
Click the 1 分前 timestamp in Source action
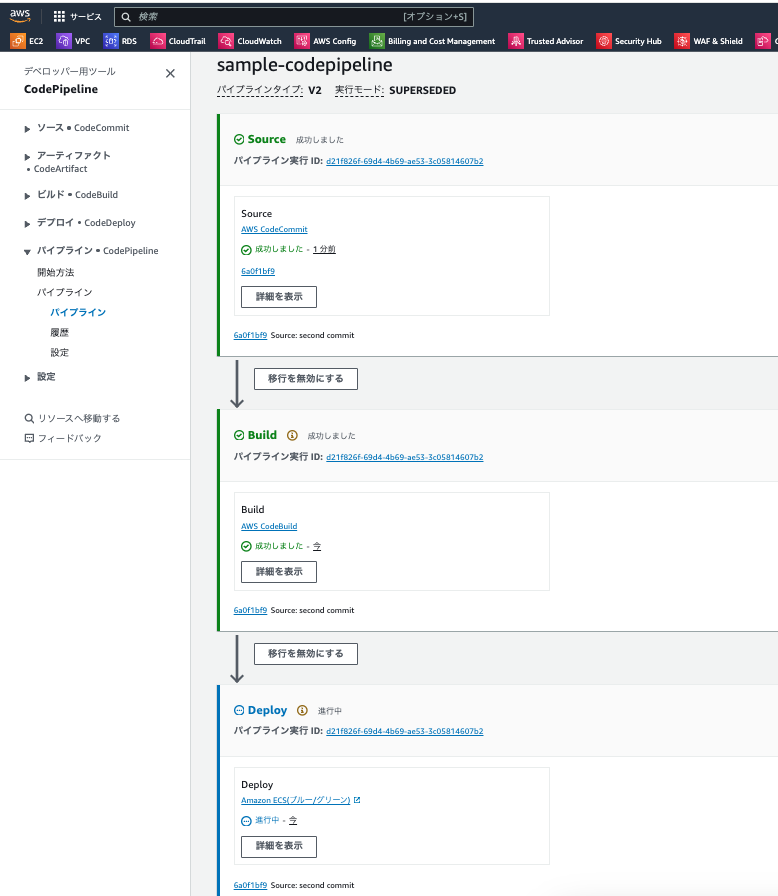(x=324, y=249)
